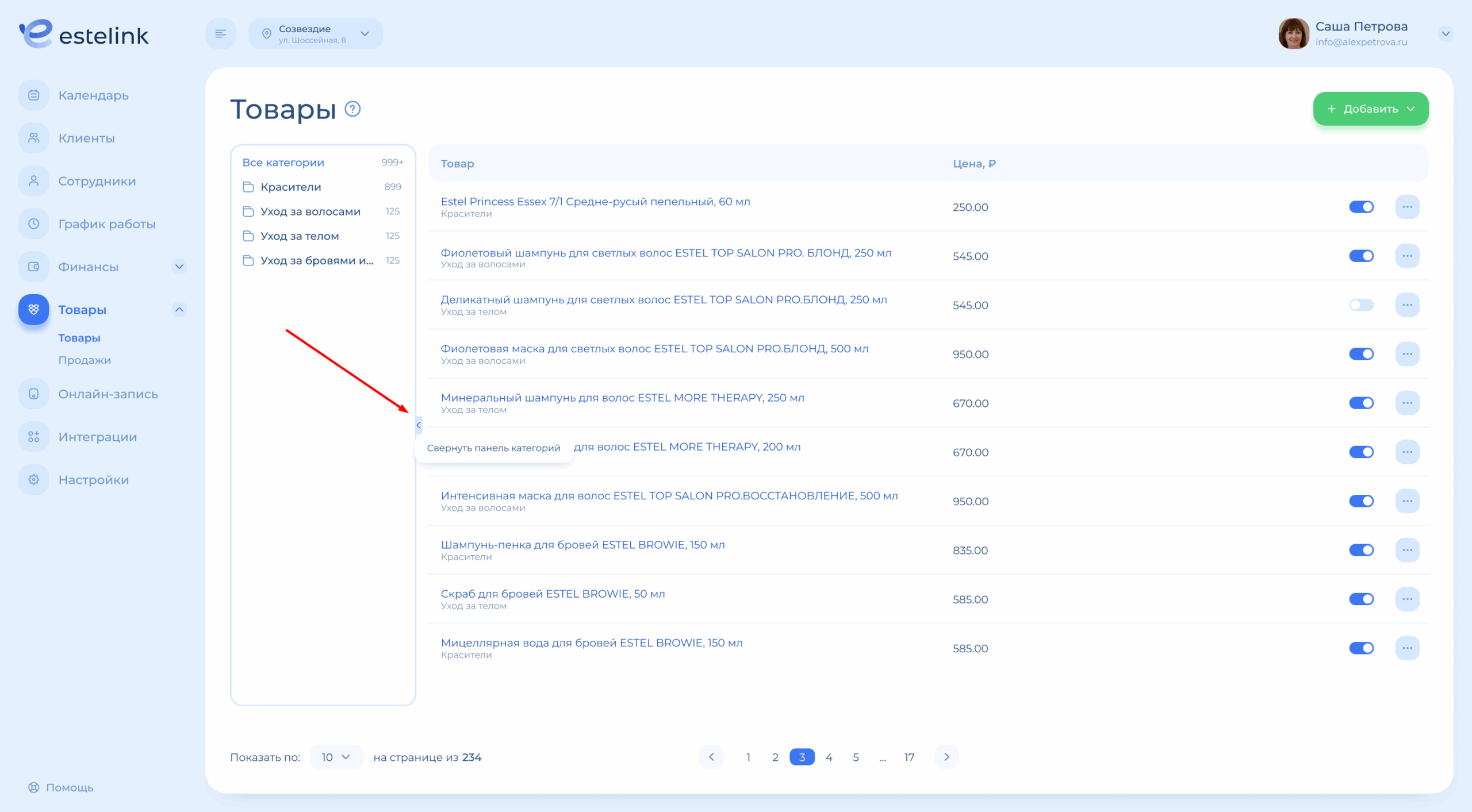Open more options for Деликатный шампунь row

click(1407, 305)
